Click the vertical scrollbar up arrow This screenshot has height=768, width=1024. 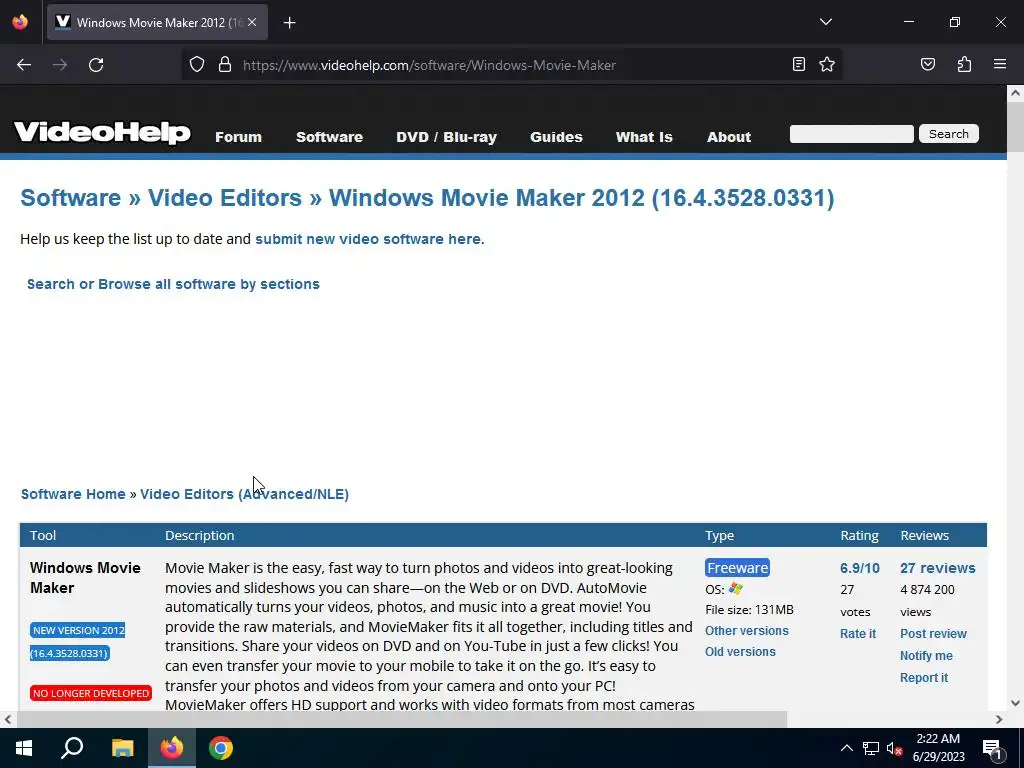click(1015, 93)
